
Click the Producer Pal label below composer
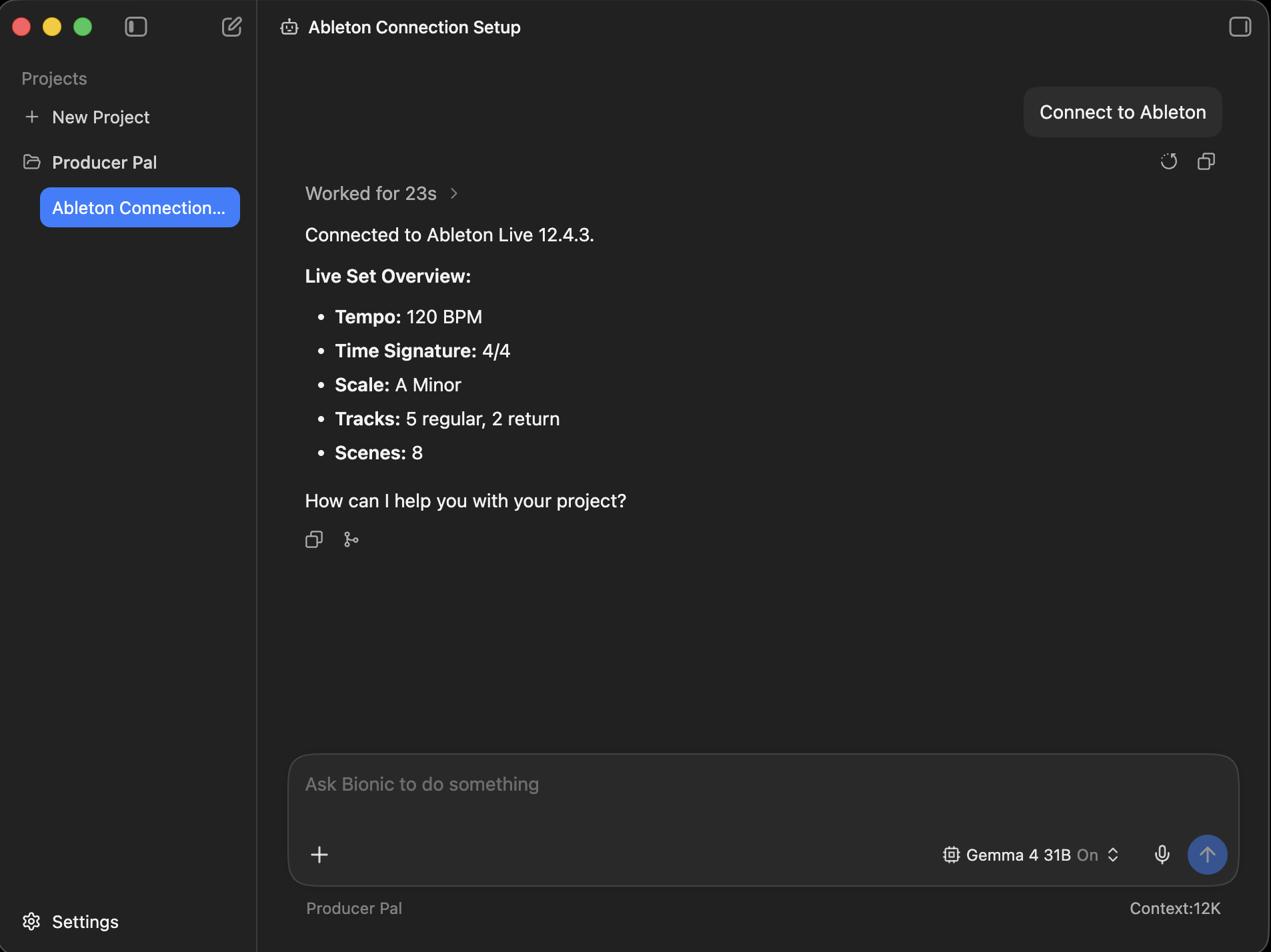[x=354, y=908]
